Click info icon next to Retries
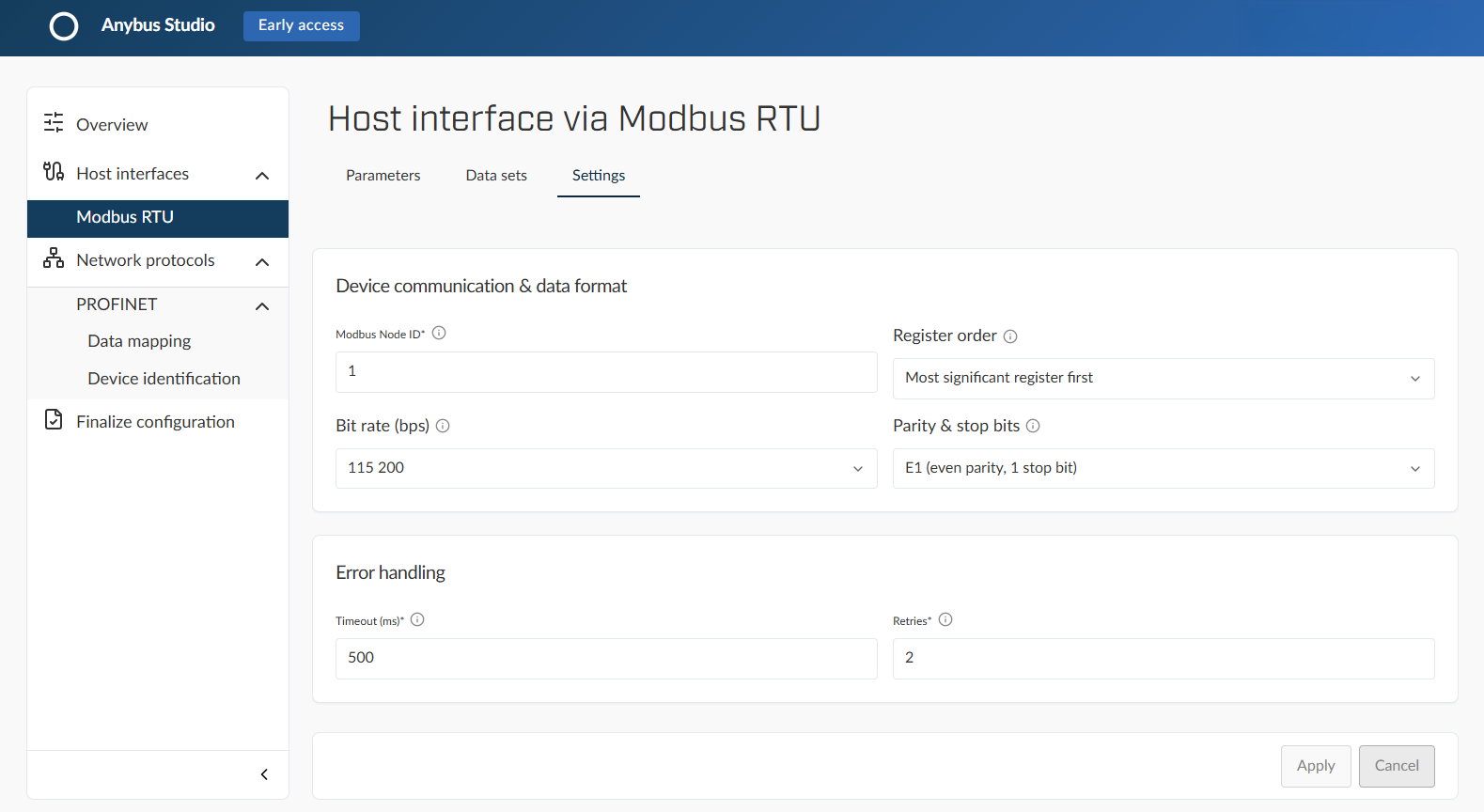This screenshot has width=1484, height=812. [945, 619]
